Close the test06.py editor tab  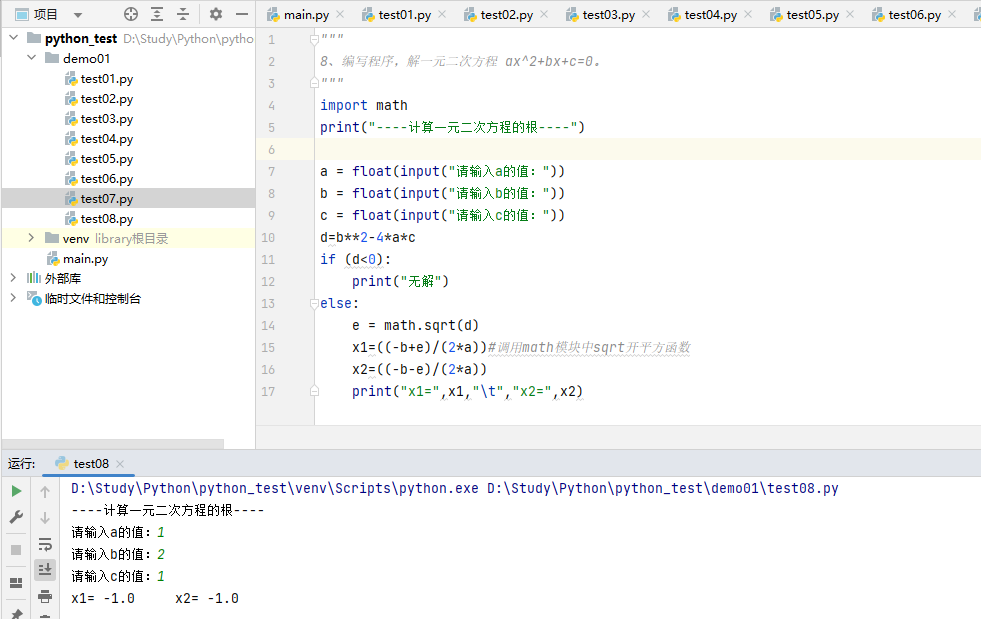click(952, 14)
